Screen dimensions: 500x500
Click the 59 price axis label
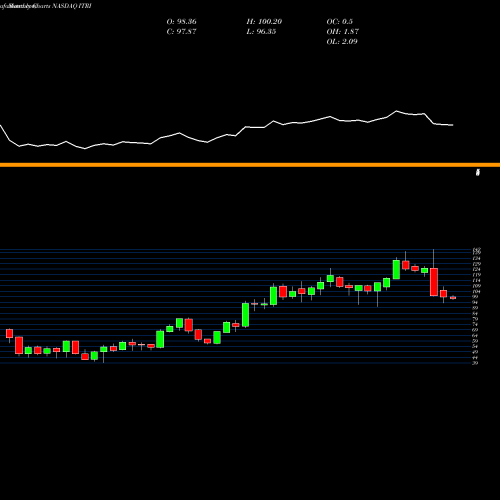coord(475,341)
